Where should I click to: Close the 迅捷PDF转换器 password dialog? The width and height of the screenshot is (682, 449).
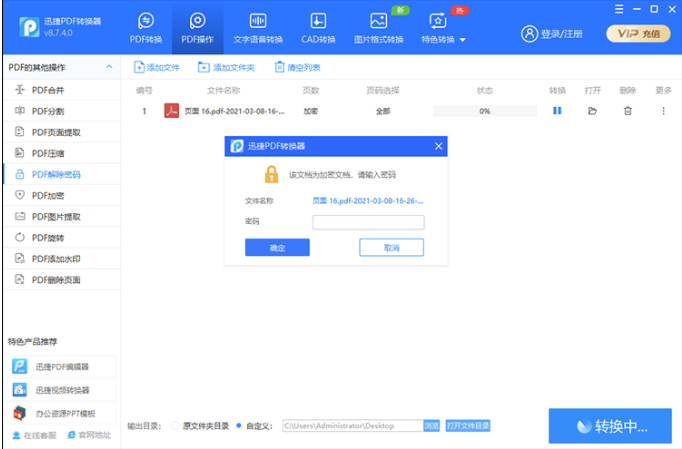[438, 146]
